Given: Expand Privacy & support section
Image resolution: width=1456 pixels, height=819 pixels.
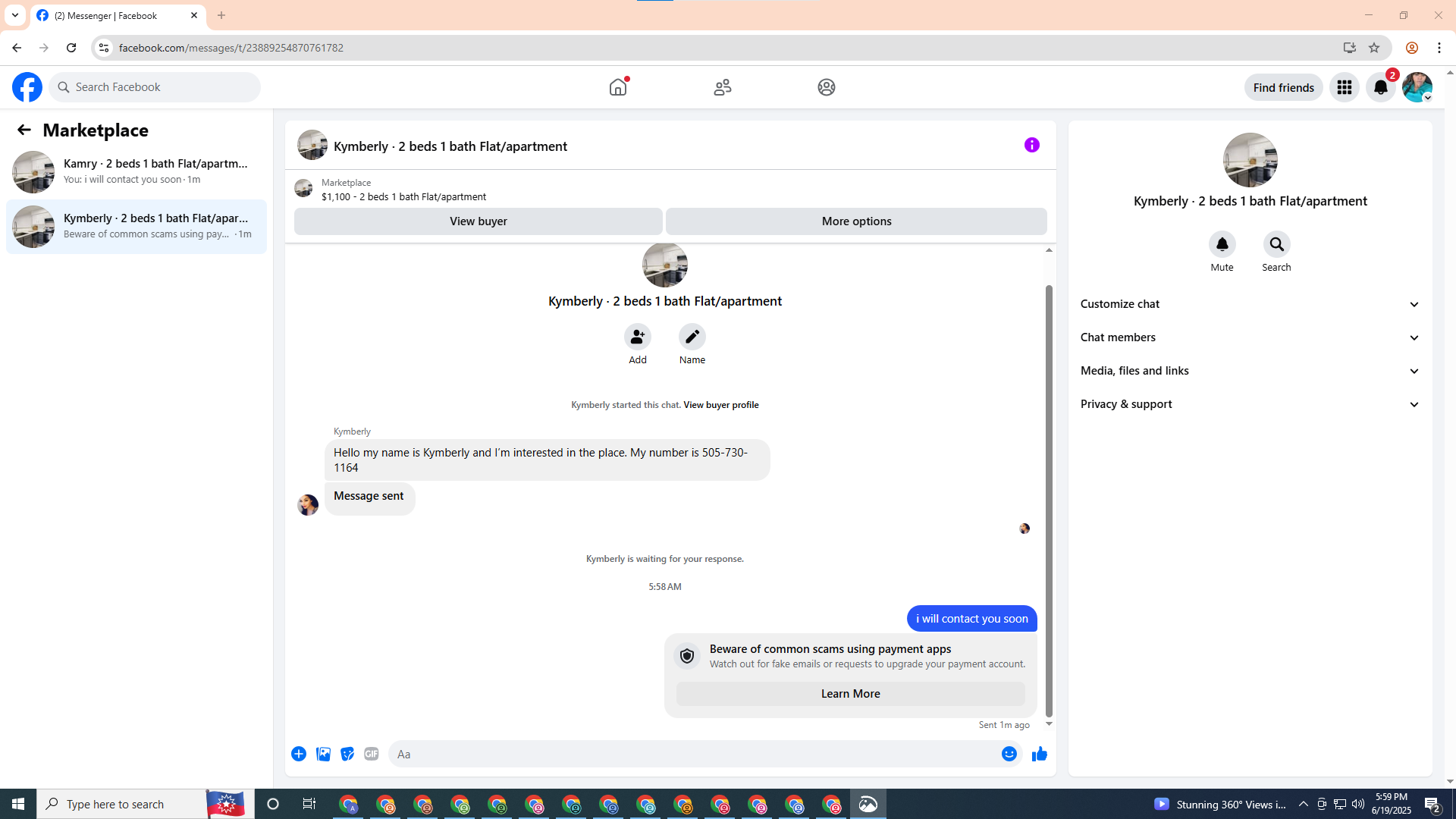Looking at the screenshot, I should [x=1250, y=404].
